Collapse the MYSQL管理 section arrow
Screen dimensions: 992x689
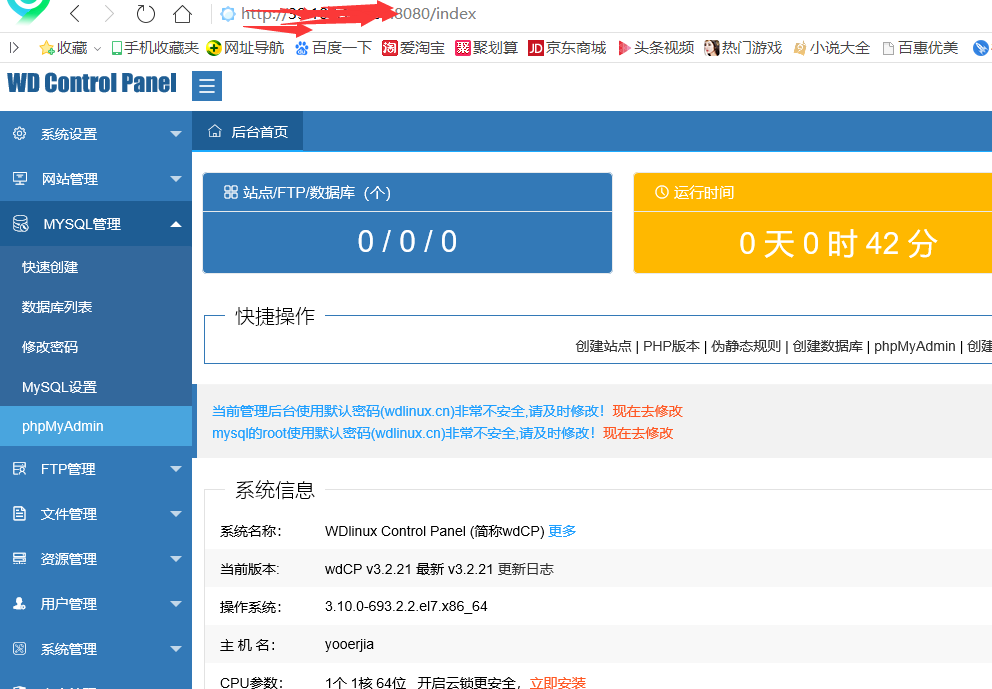point(176,224)
